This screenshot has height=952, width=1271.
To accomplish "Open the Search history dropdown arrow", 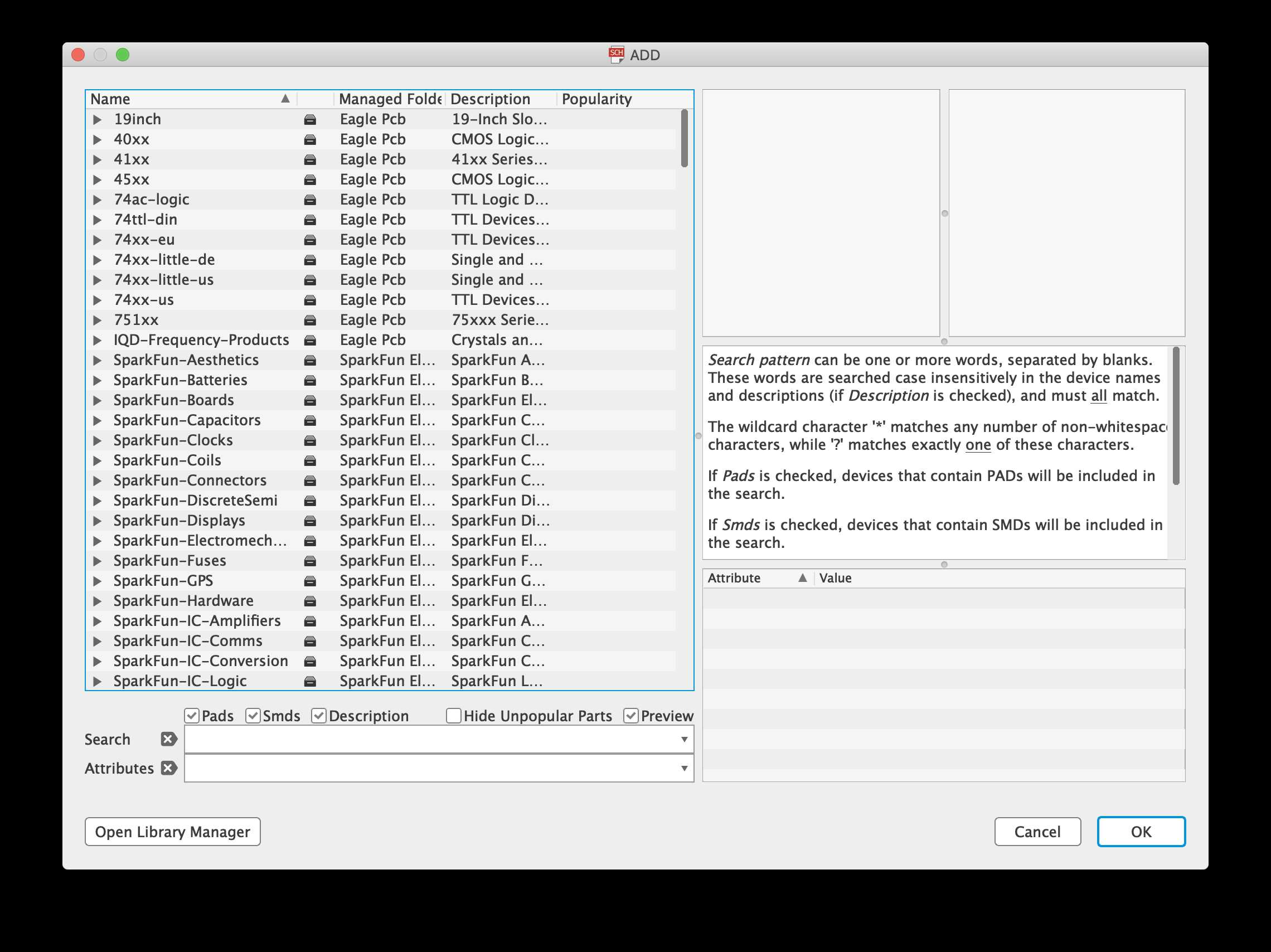I will [x=684, y=739].
